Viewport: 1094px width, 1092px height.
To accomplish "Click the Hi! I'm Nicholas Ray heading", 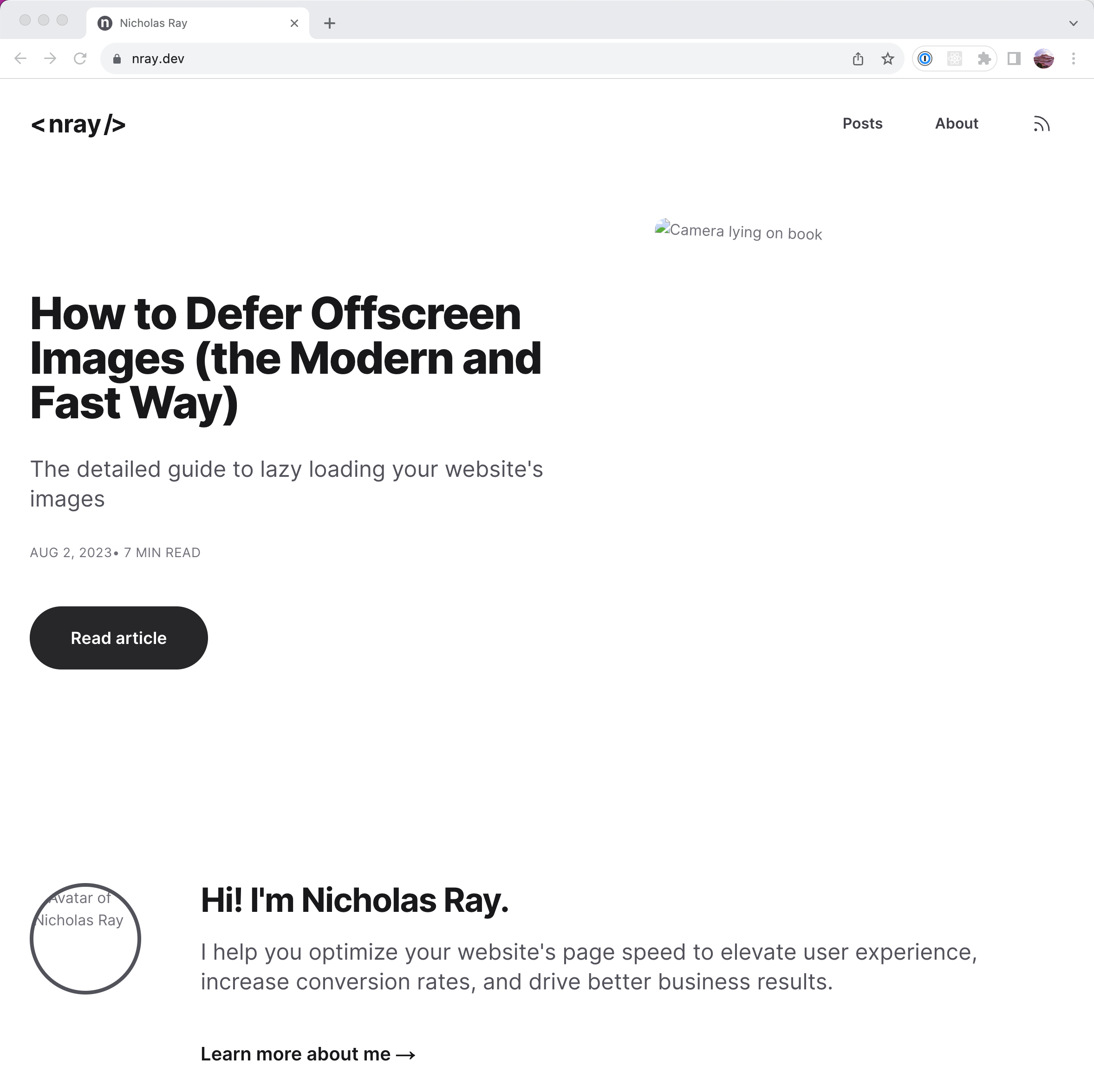I will pyautogui.click(x=354, y=900).
